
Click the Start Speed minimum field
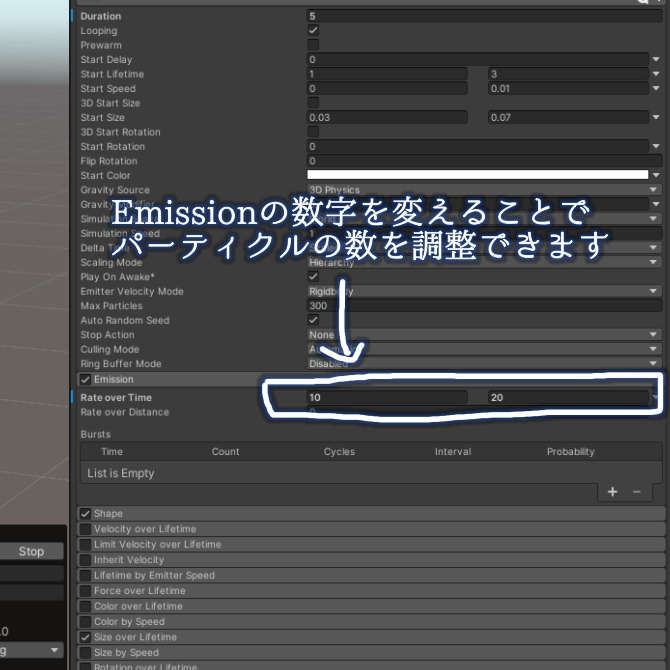pyautogui.click(x=387, y=88)
